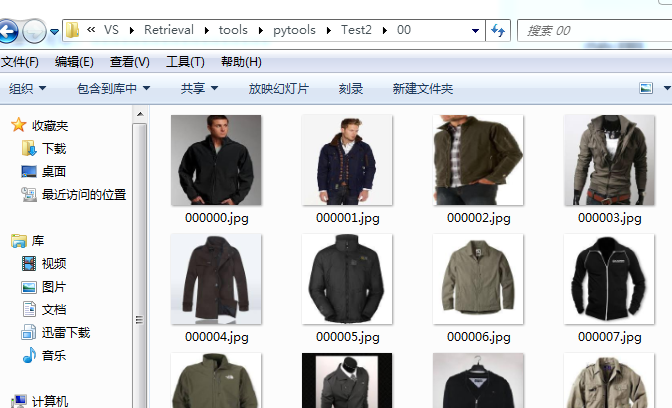This screenshot has height=408, width=672.
Task: Select thumbnail 000003.jpg hooded jacket
Action: click(x=609, y=160)
